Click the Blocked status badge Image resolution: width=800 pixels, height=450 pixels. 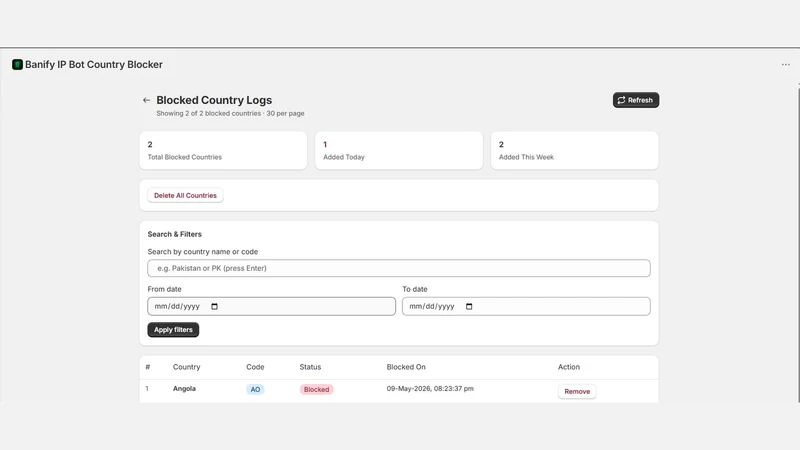(316, 389)
